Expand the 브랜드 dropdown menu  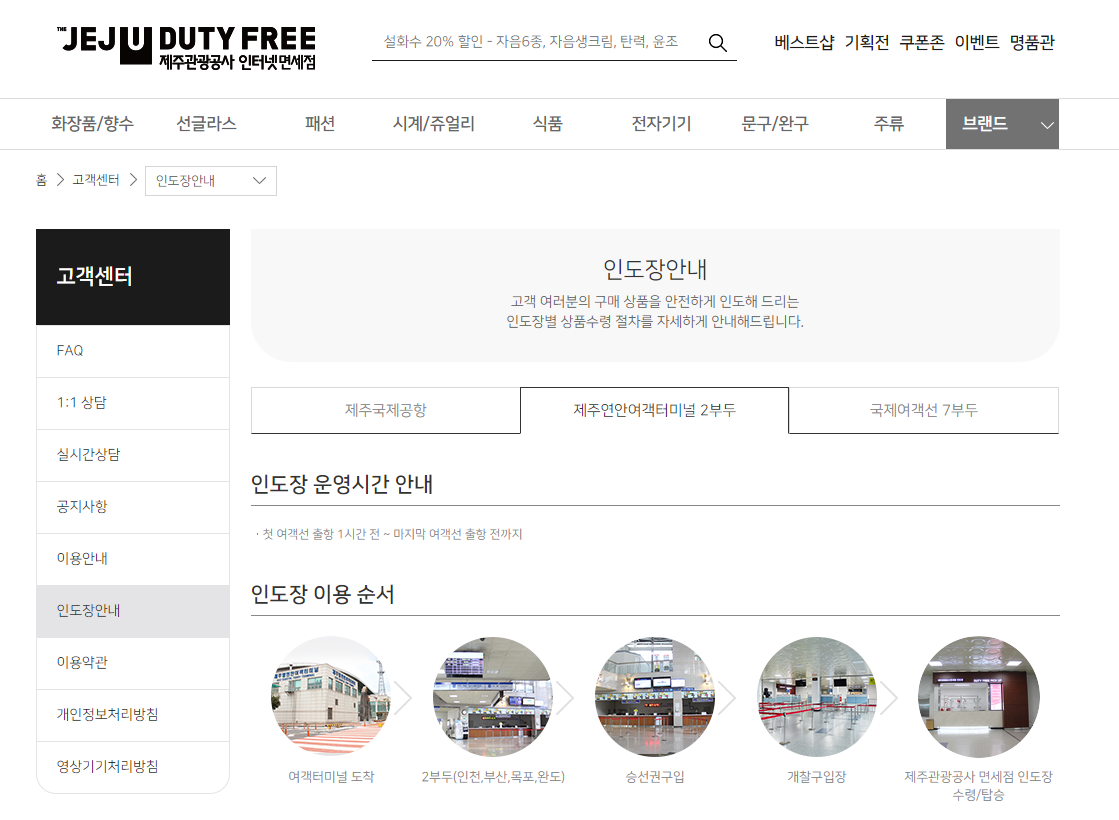pyautogui.click(x=1002, y=124)
